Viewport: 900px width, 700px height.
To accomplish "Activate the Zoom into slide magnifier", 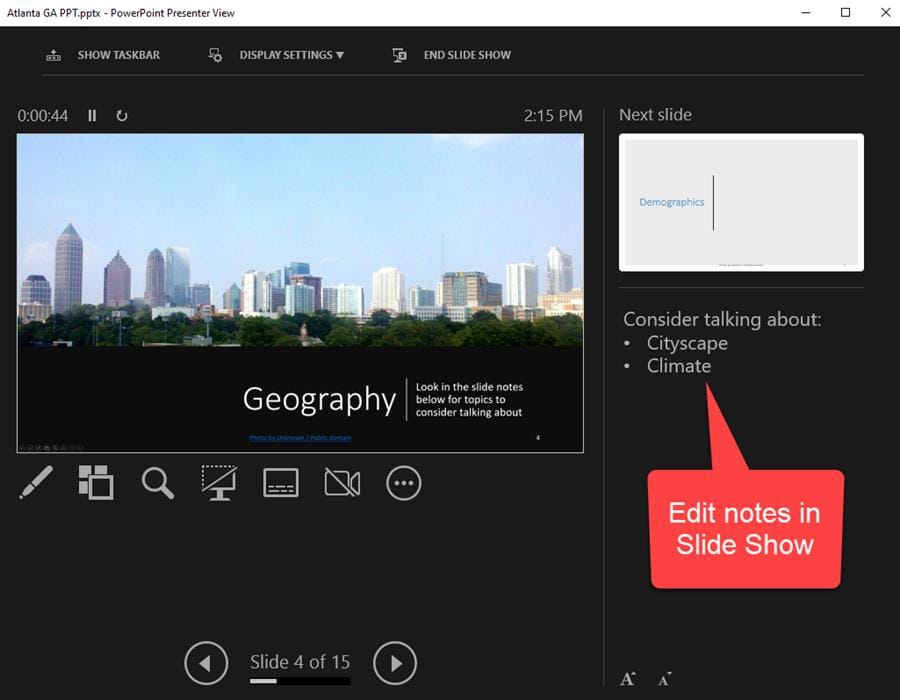I will pyautogui.click(x=157, y=483).
